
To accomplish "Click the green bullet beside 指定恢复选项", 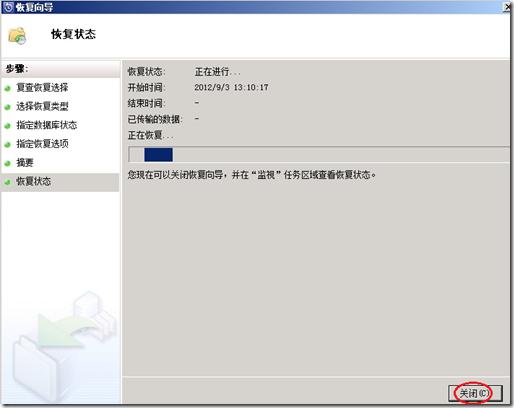I will click(8, 145).
